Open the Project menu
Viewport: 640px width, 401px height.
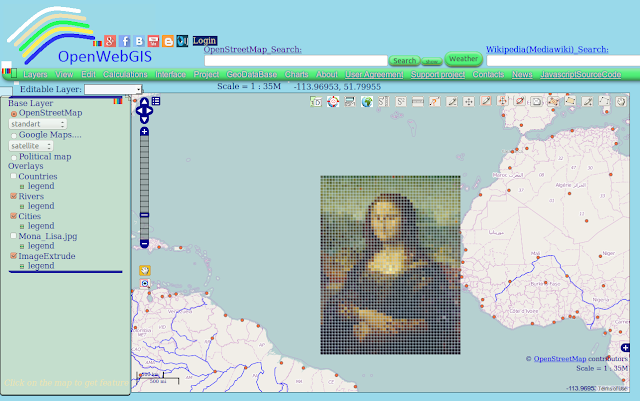206,74
